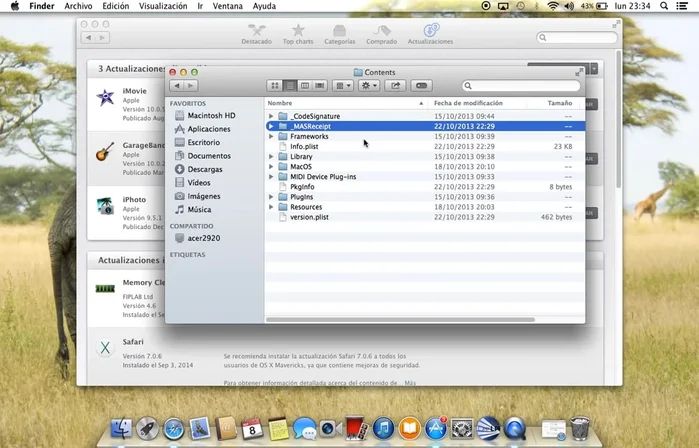
Task: Switch Finder to Cover Flow view
Action: point(320,86)
